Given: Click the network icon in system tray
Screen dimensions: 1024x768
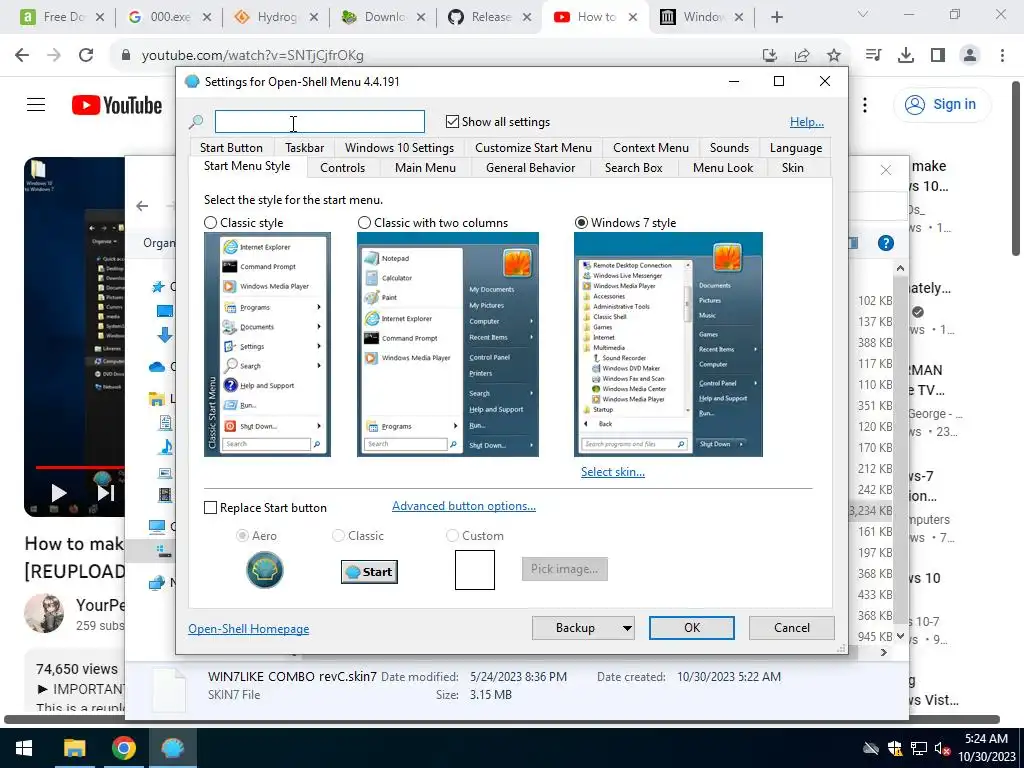Looking at the screenshot, I should point(918,748).
